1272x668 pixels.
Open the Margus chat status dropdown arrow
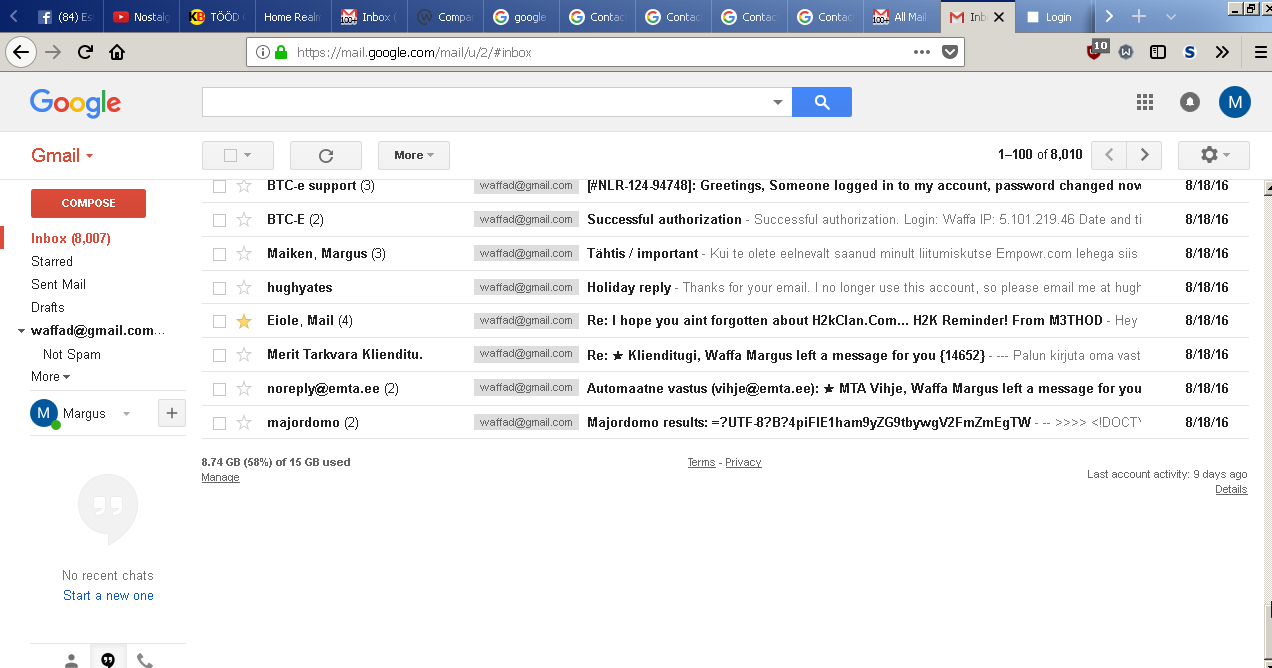click(126, 414)
